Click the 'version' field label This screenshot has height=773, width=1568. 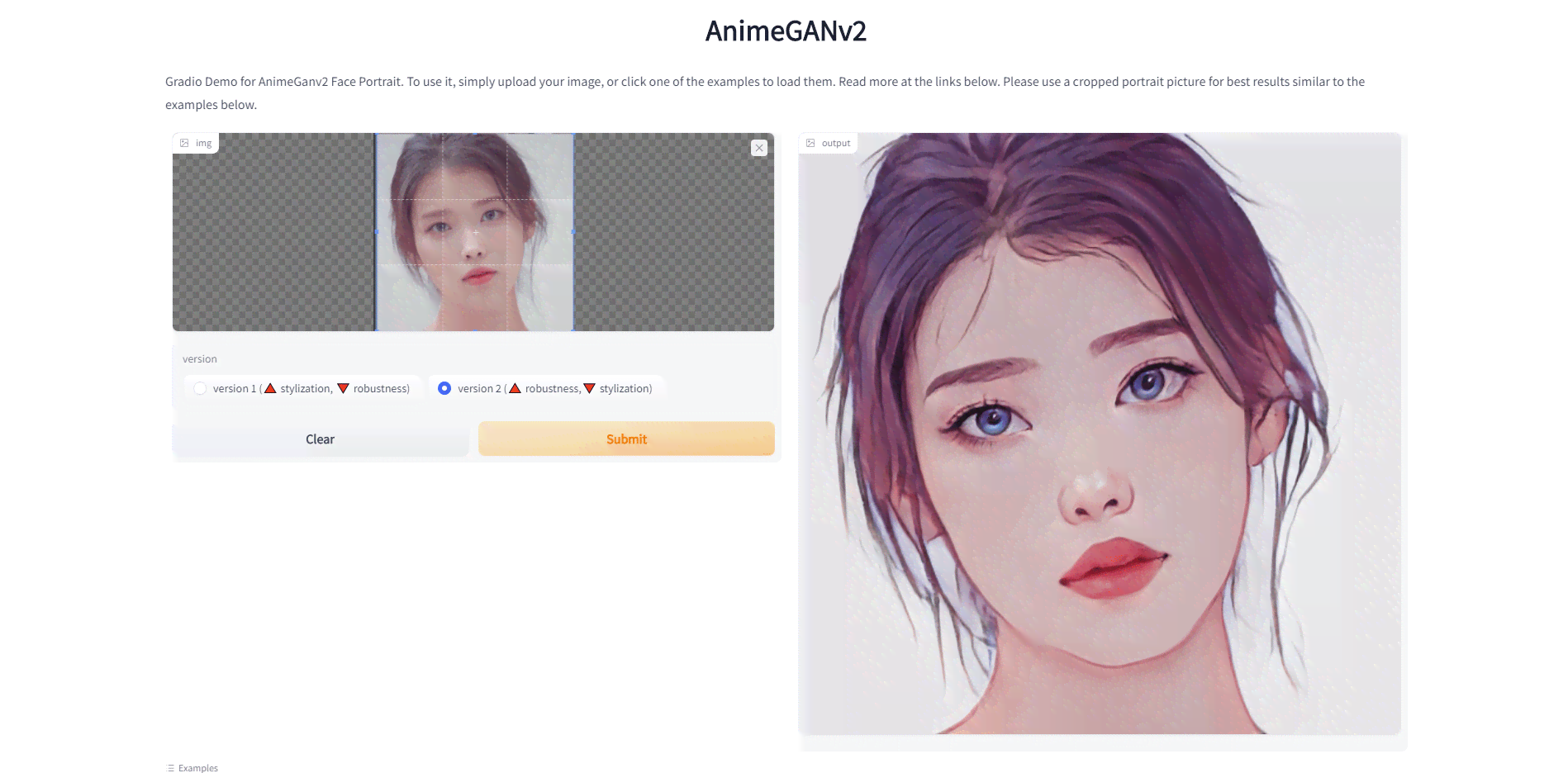[x=200, y=359]
